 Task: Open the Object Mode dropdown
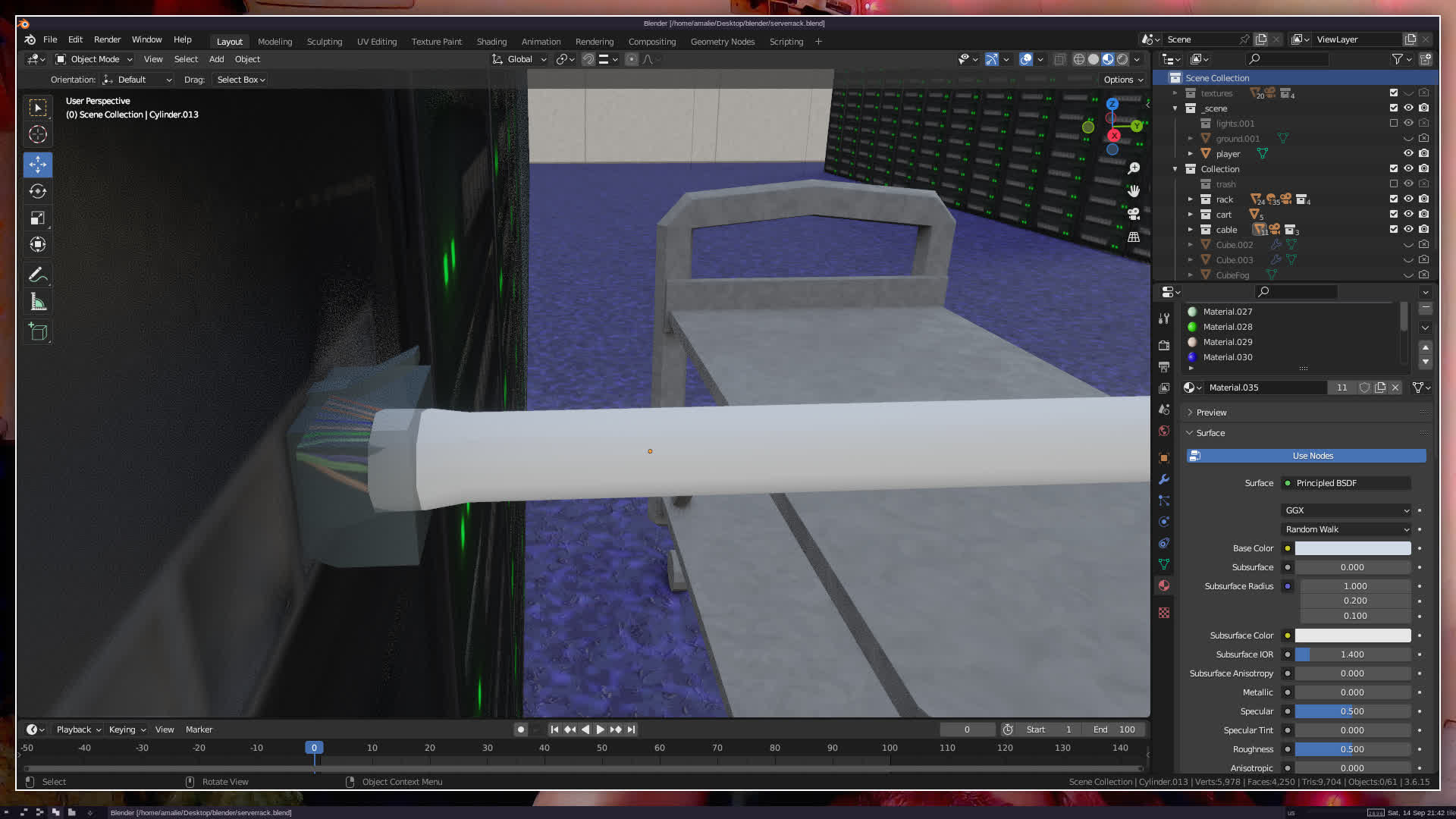[x=94, y=59]
